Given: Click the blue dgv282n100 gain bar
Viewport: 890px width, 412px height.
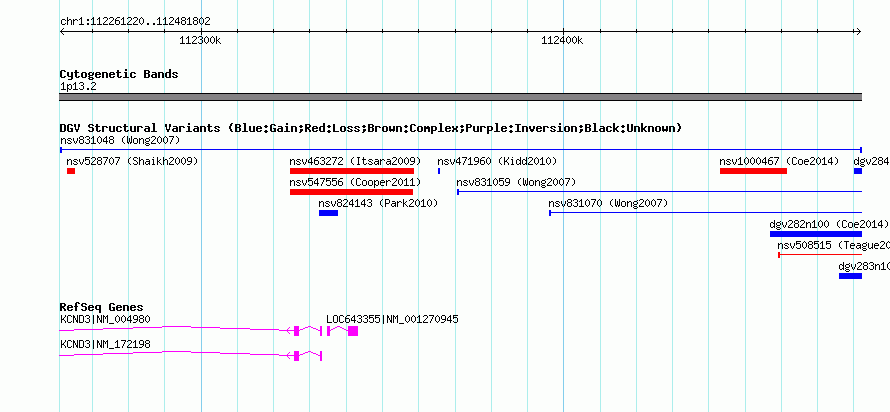Looking at the screenshot, I should [x=816, y=234].
